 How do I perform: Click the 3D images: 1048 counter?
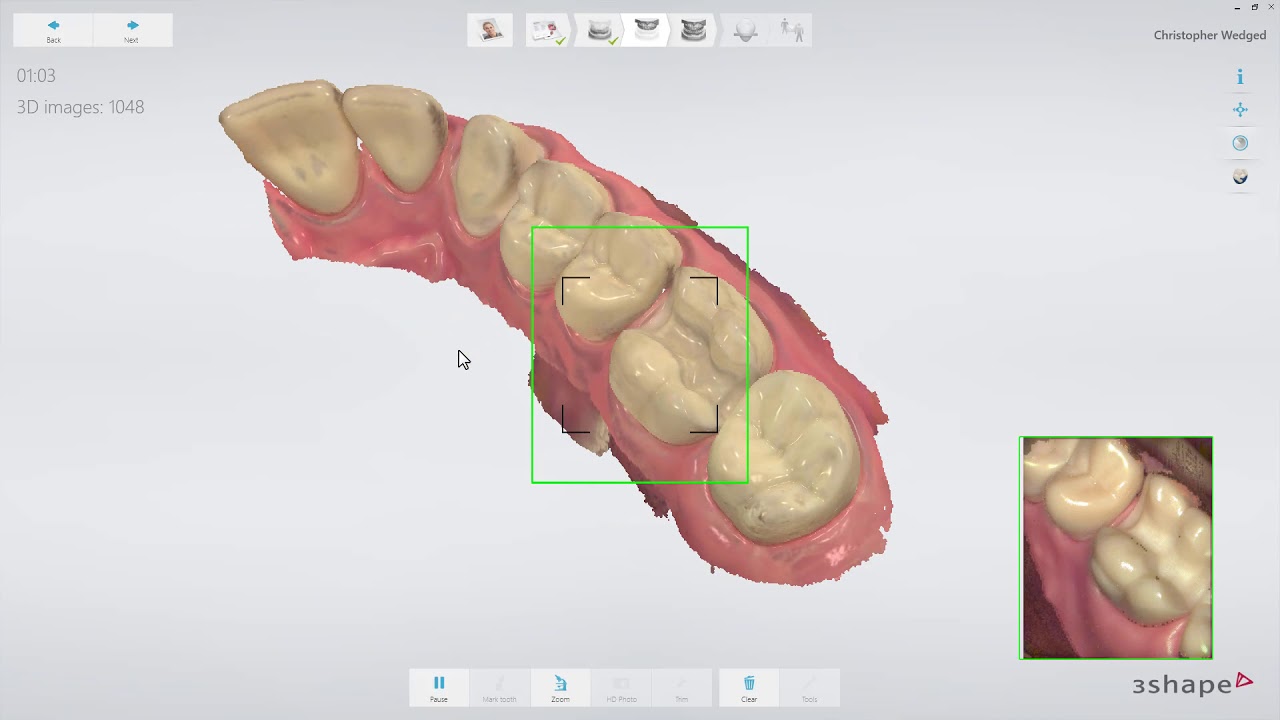pos(80,107)
